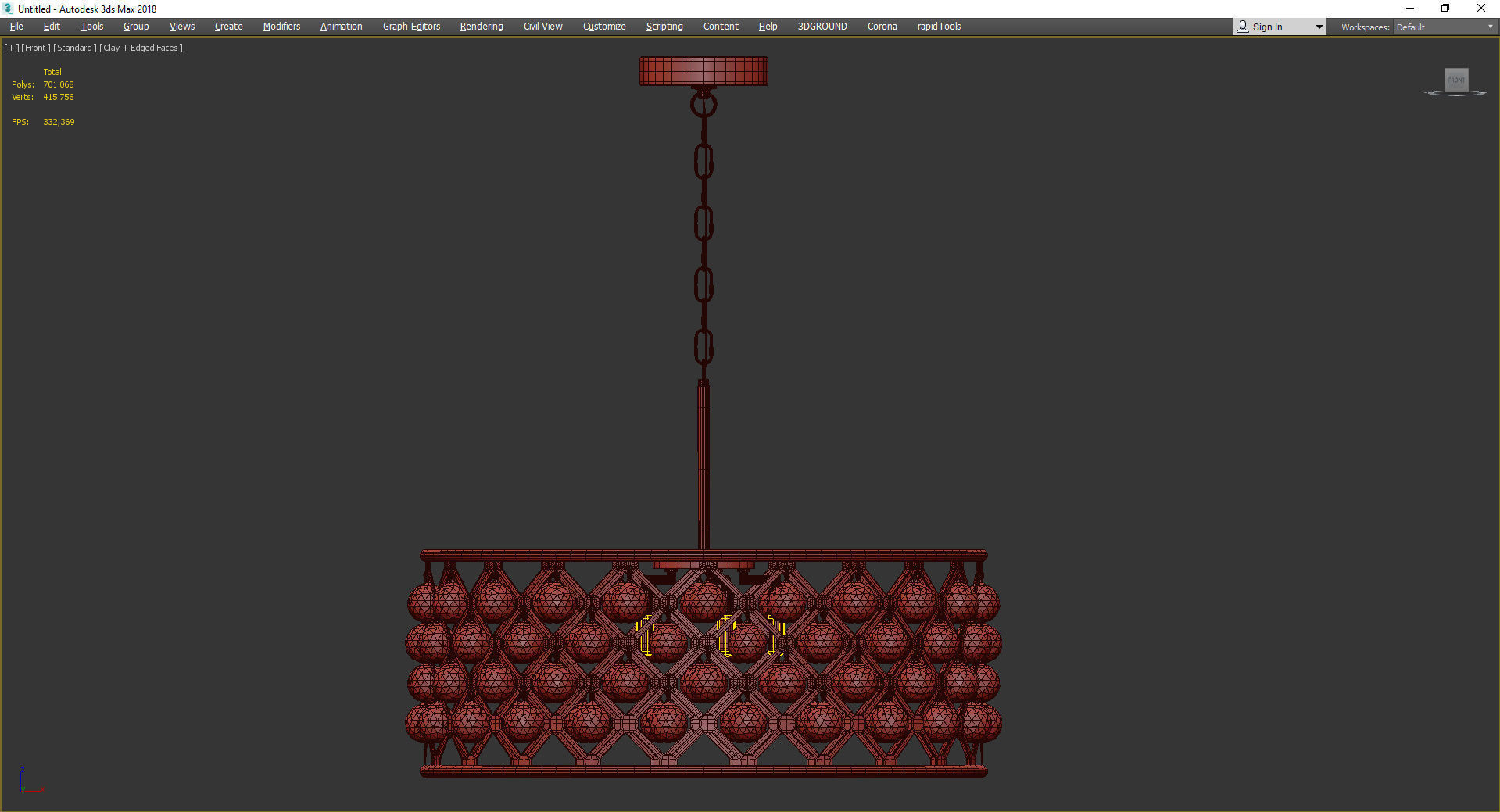Open the Customize menu
1500x812 pixels.
point(604,27)
